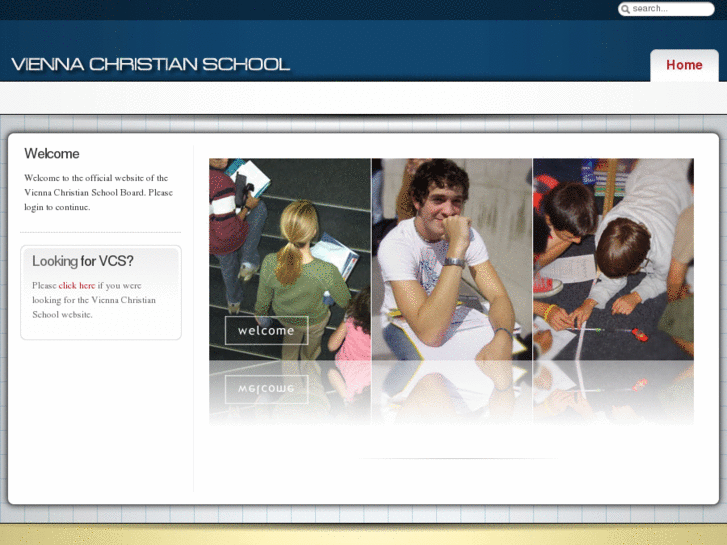Screen dimensions: 727x545
Task: Open the staircase students photo
Action: [x=290, y=259]
